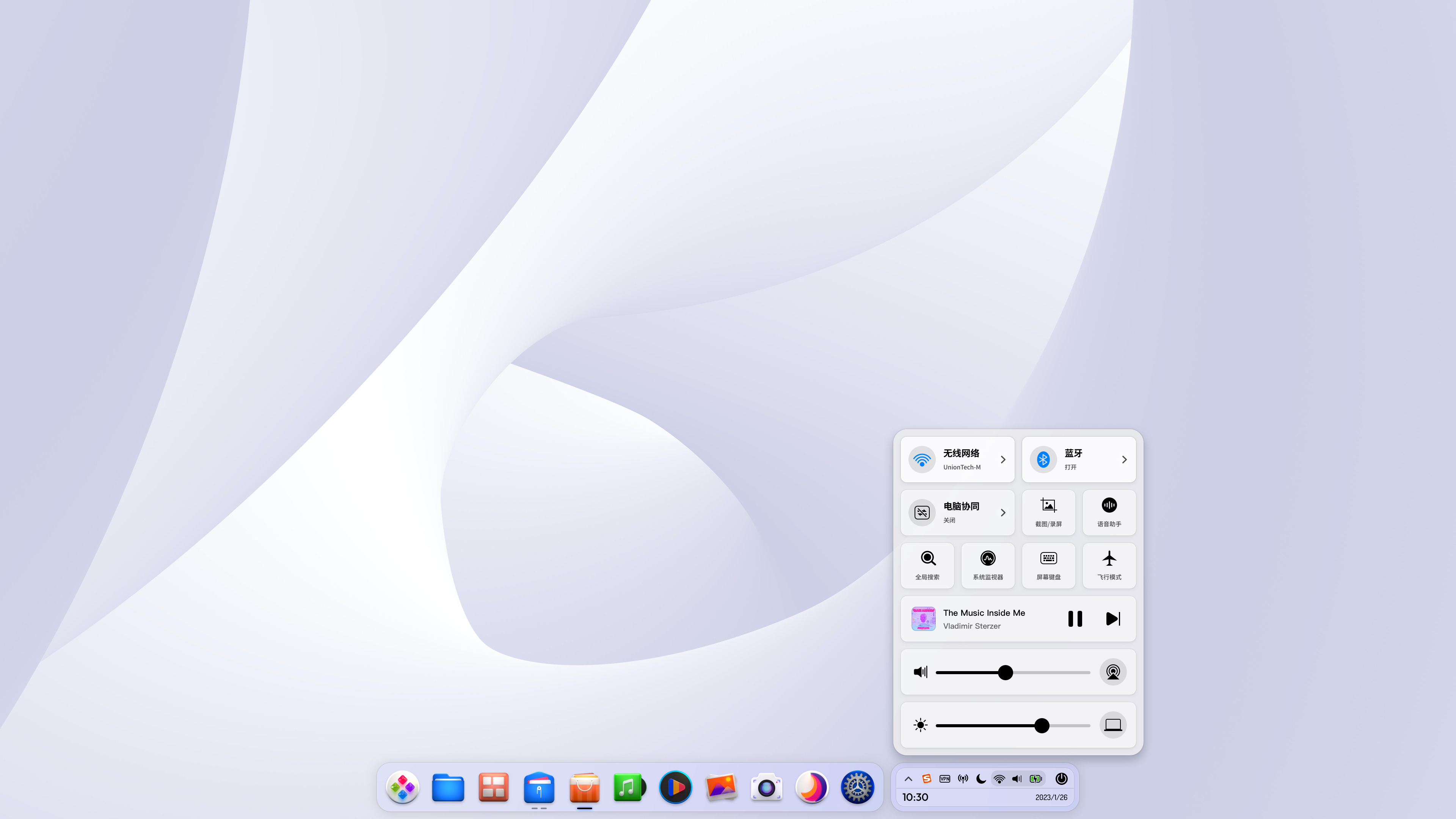This screenshot has width=1456, height=819.
Task: Open the blue notes app in dock
Action: tap(539, 788)
